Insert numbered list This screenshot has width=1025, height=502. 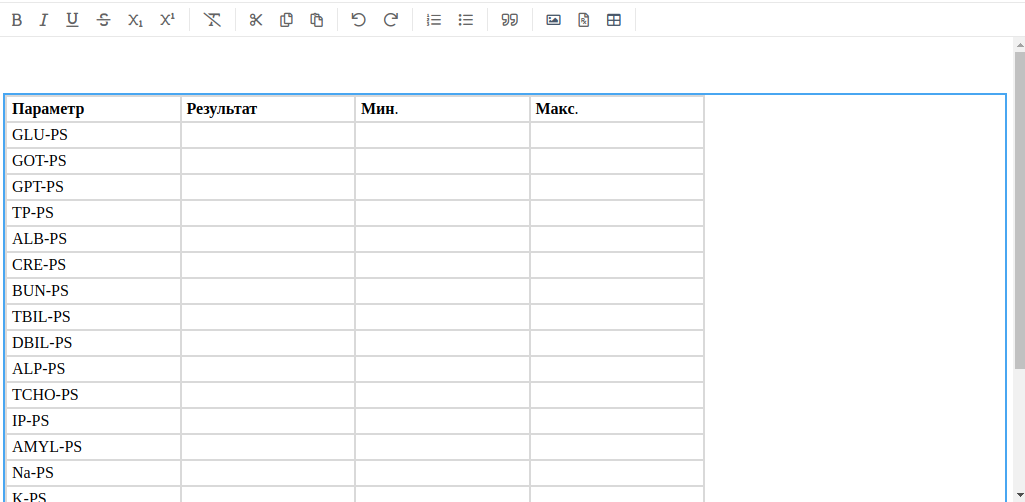[x=434, y=20]
